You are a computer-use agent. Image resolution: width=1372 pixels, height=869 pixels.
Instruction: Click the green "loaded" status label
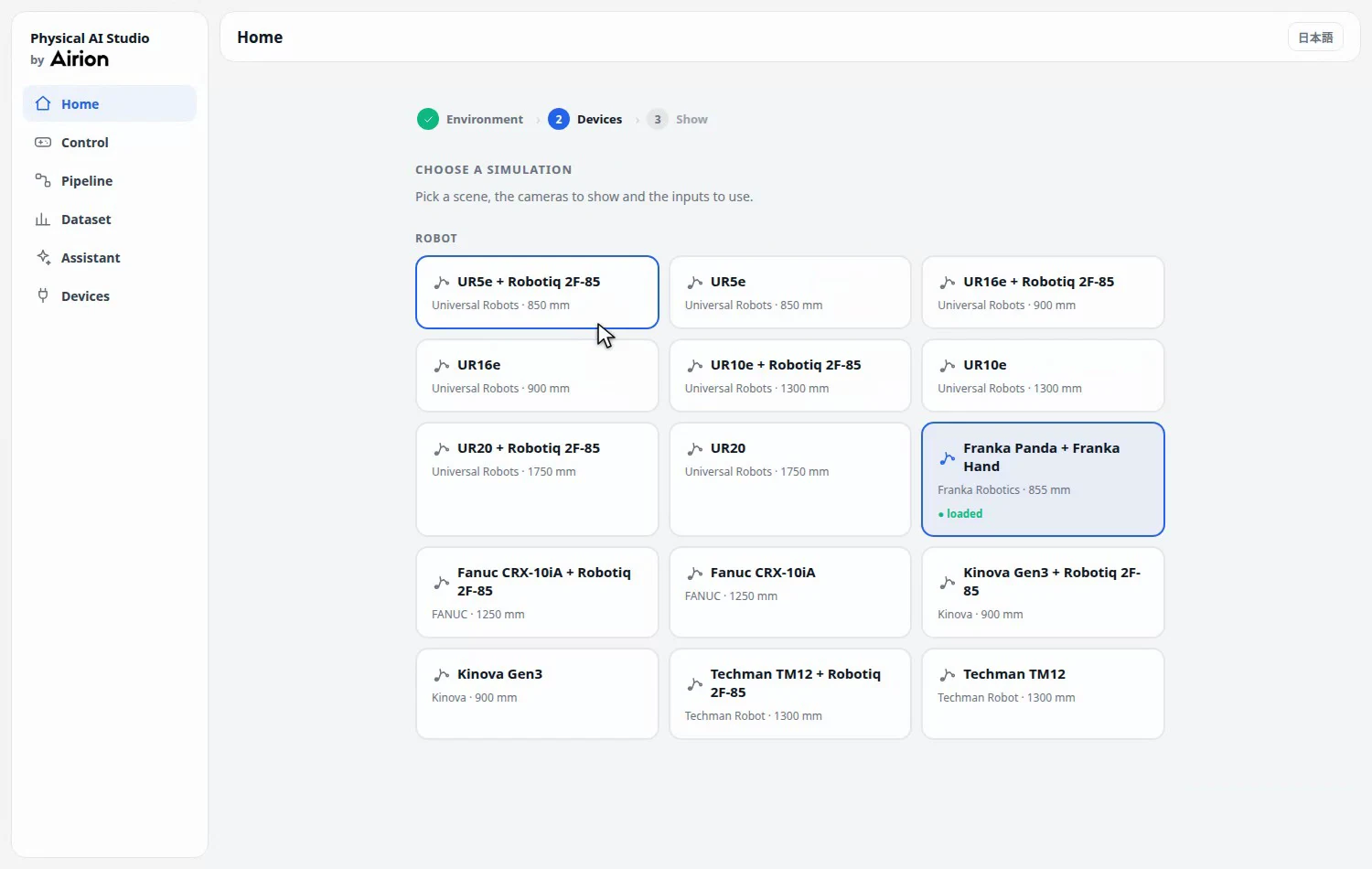tap(960, 514)
